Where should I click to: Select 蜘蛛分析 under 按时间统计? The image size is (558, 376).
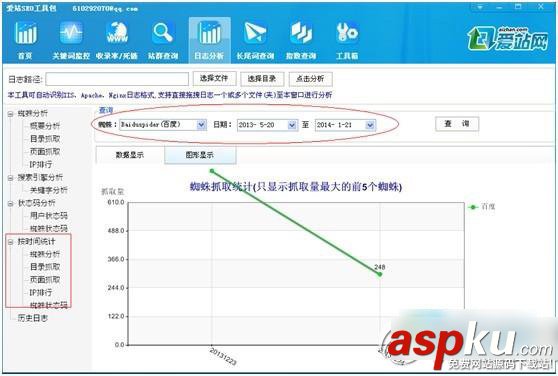(x=45, y=254)
